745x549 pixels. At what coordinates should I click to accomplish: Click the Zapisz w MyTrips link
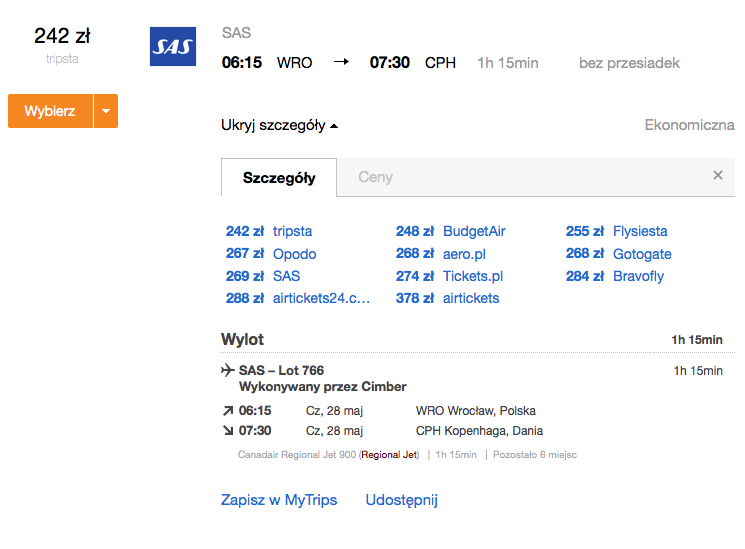[x=279, y=500]
